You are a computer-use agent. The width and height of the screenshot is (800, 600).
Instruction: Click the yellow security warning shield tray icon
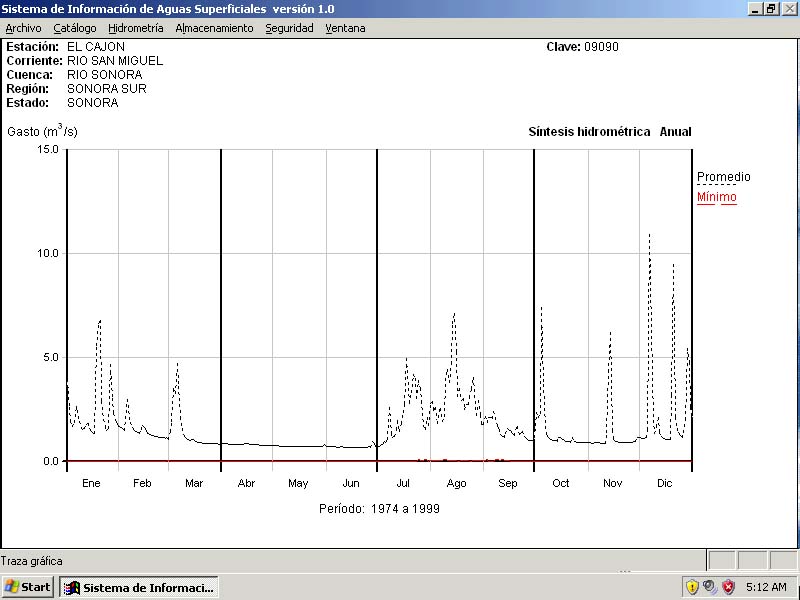(692, 587)
